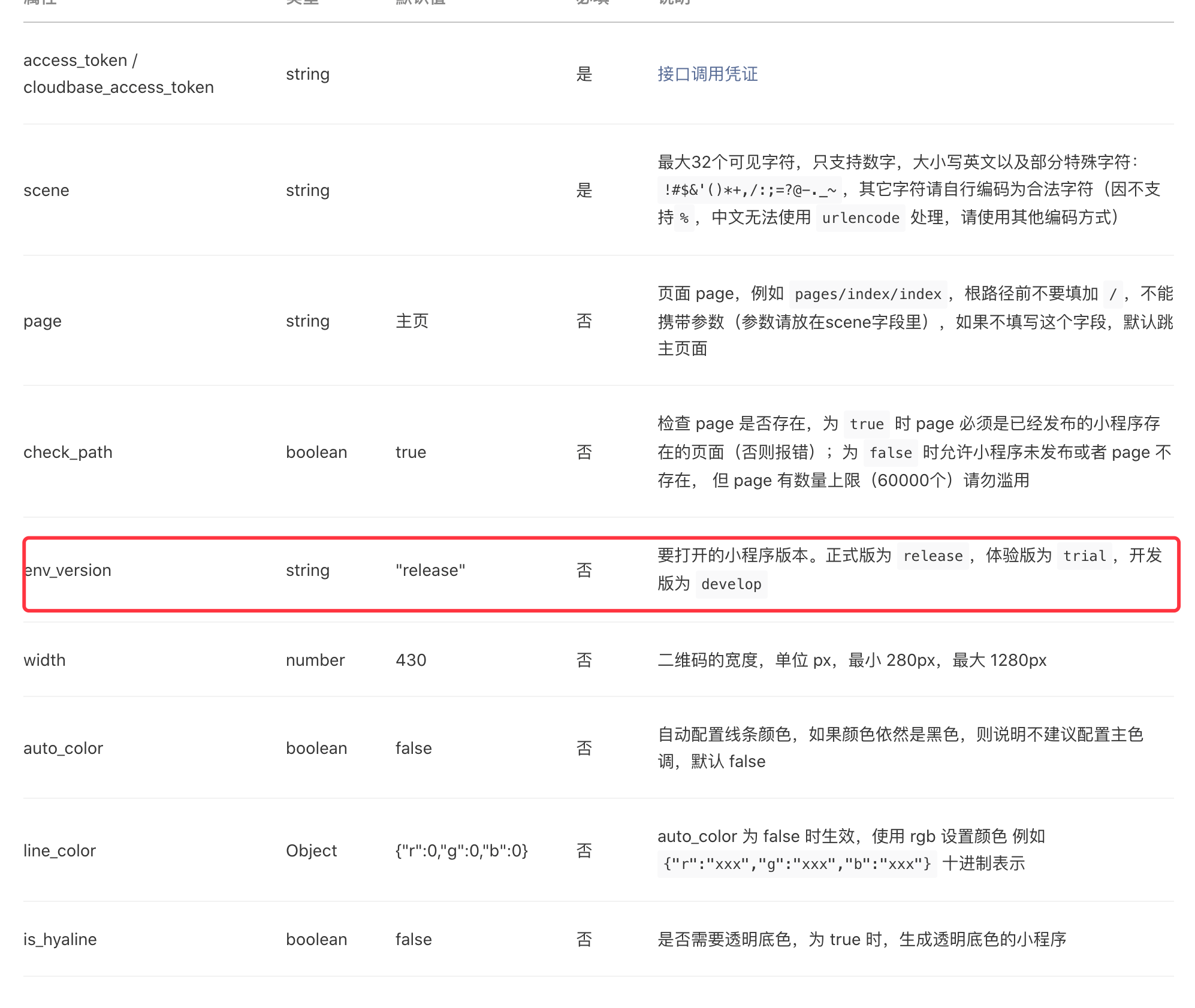Click the auto_color property name

[x=63, y=749]
